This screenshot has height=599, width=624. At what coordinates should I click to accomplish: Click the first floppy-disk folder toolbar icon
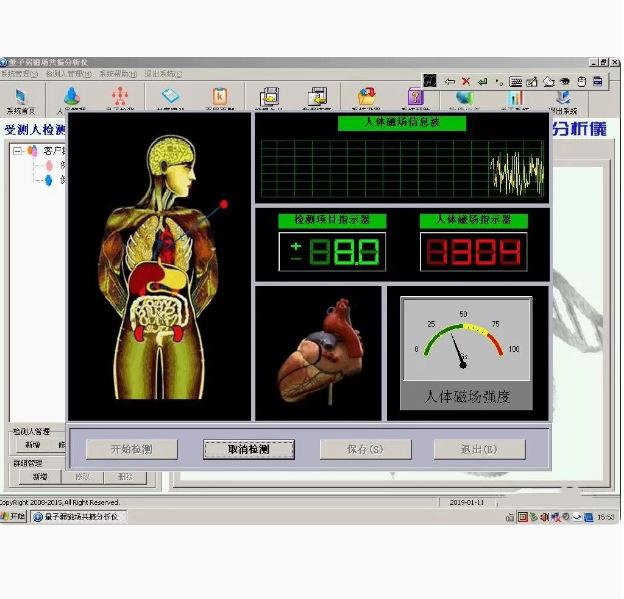[x=269, y=97]
